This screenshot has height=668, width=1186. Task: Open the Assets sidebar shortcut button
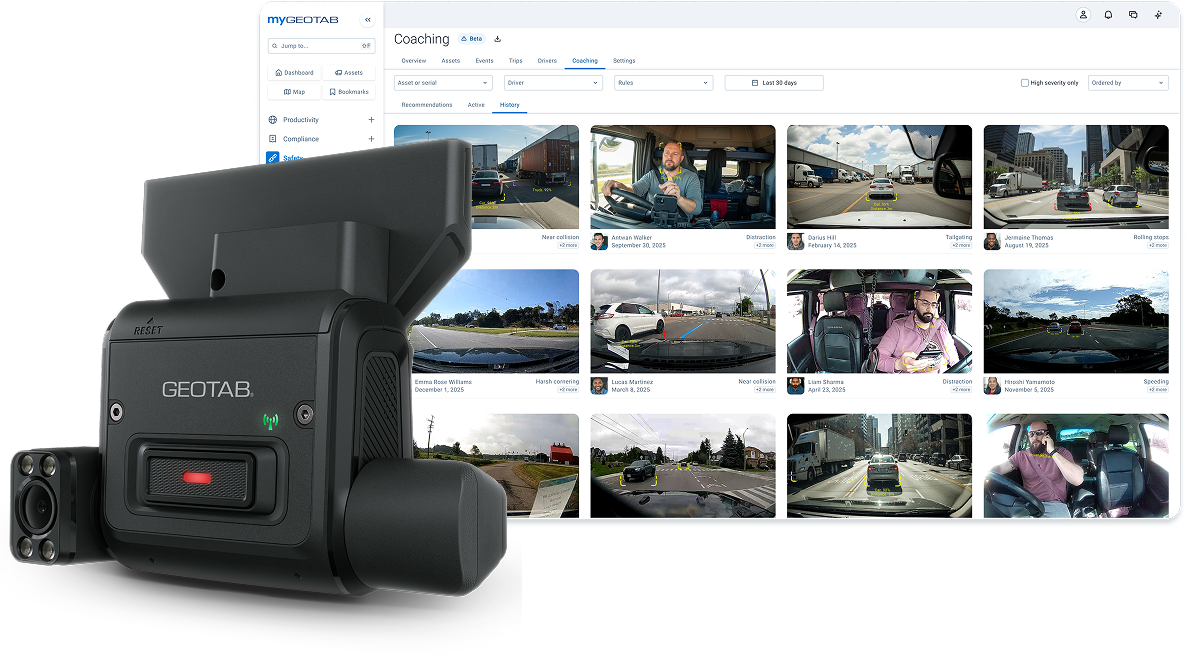pos(349,73)
